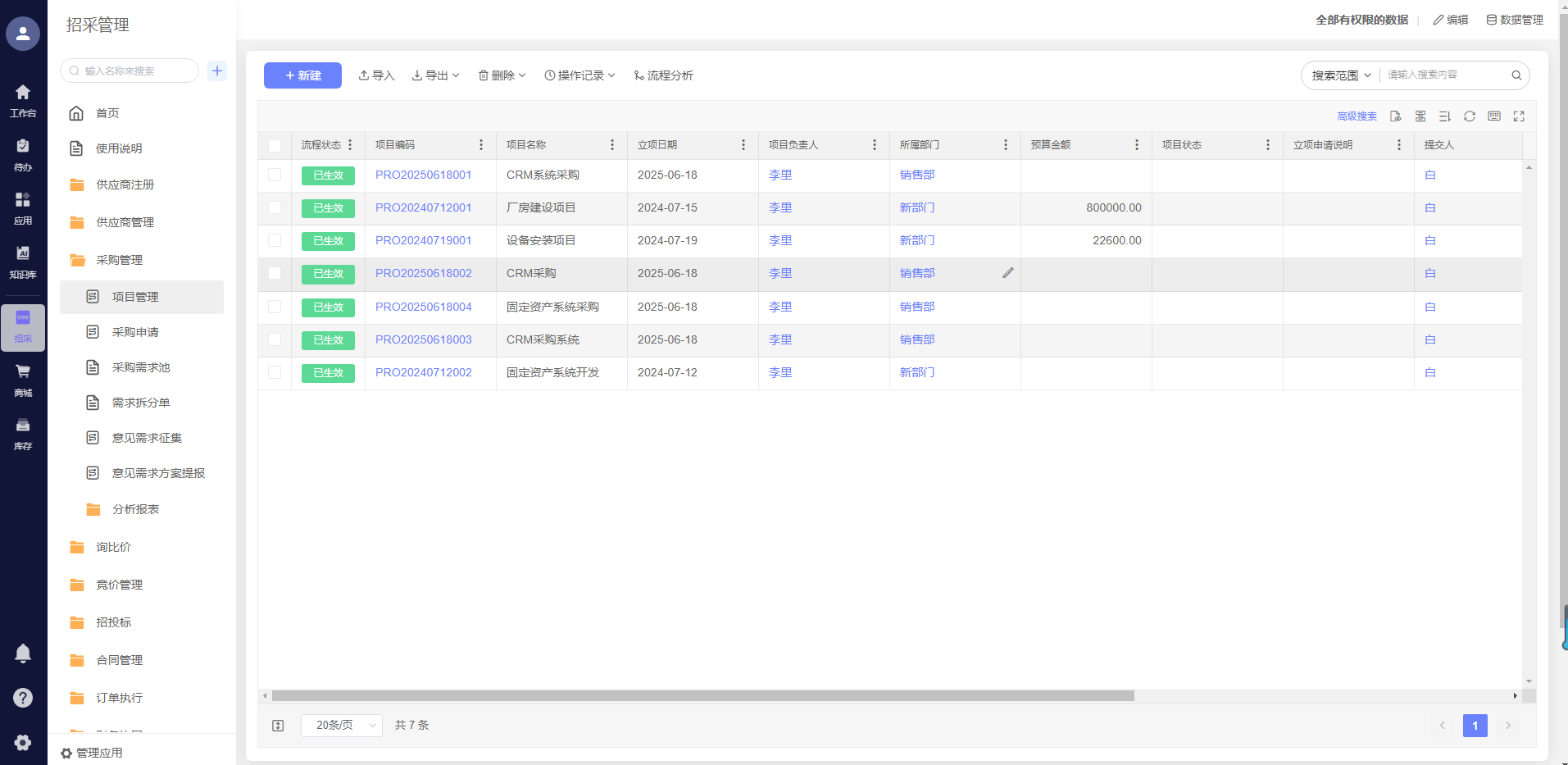Open the 导出 dropdown menu
The image size is (1568, 765).
[435, 75]
